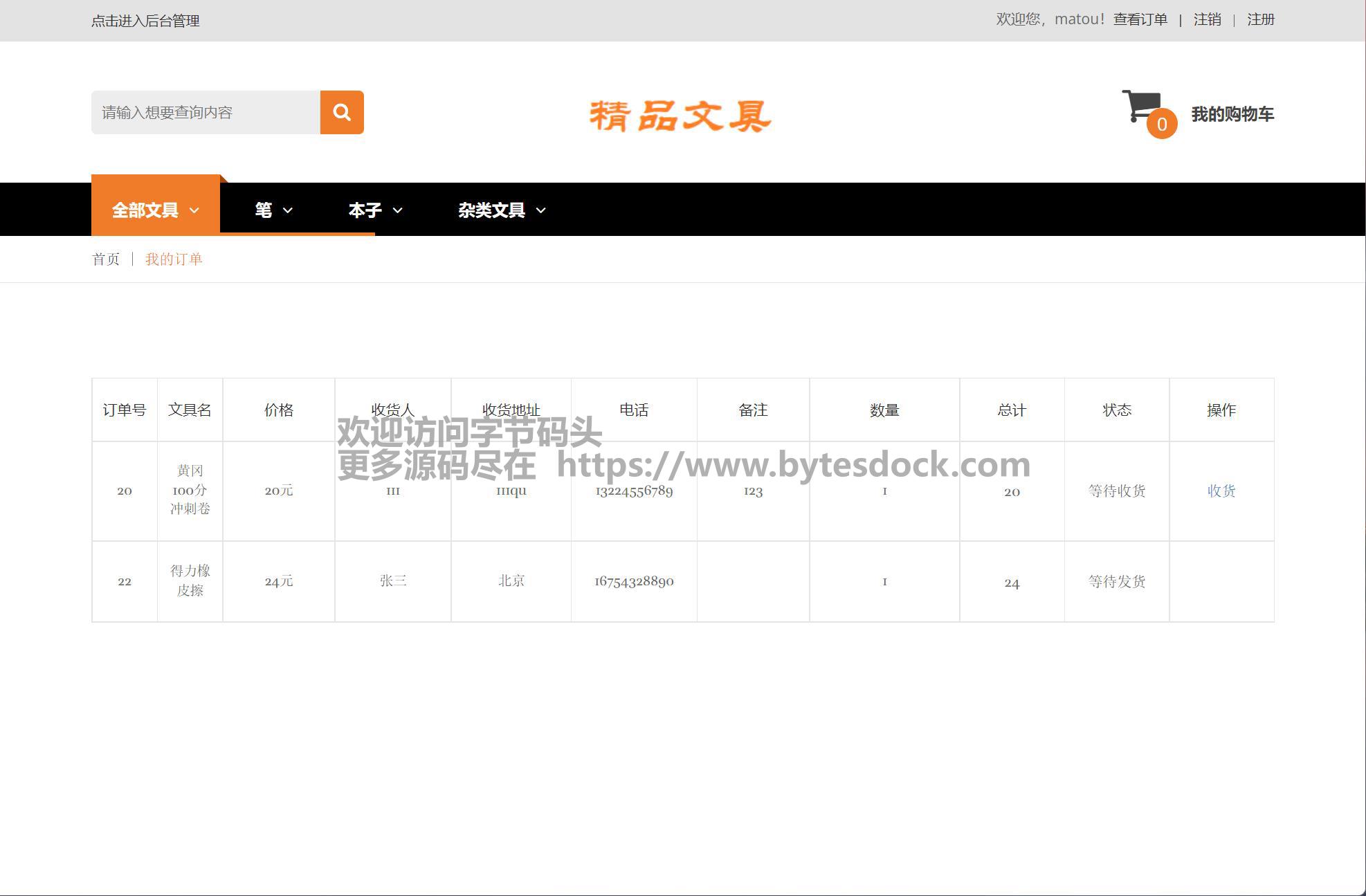The width and height of the screenshot is (1366, 896).
Task: Open the 我的购物车 text link
Action: point(1232,114)
